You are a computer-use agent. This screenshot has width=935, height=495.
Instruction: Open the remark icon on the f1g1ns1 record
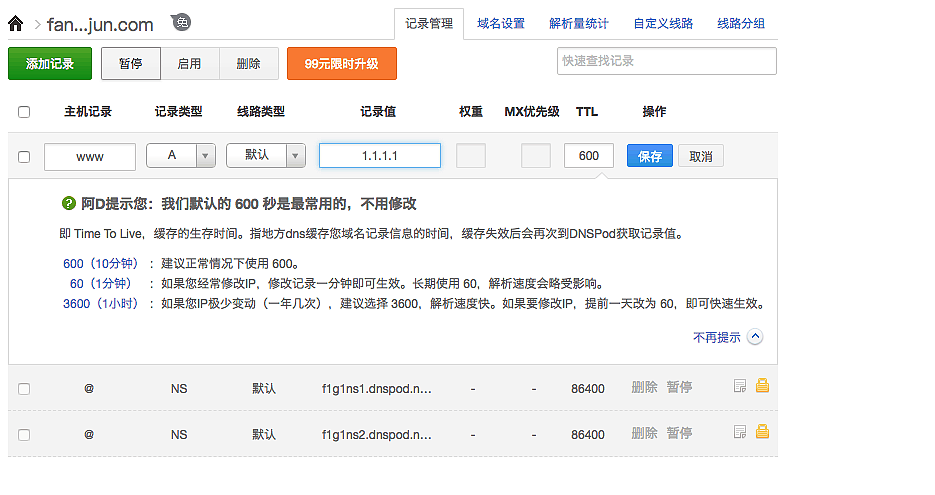(740, 386)
